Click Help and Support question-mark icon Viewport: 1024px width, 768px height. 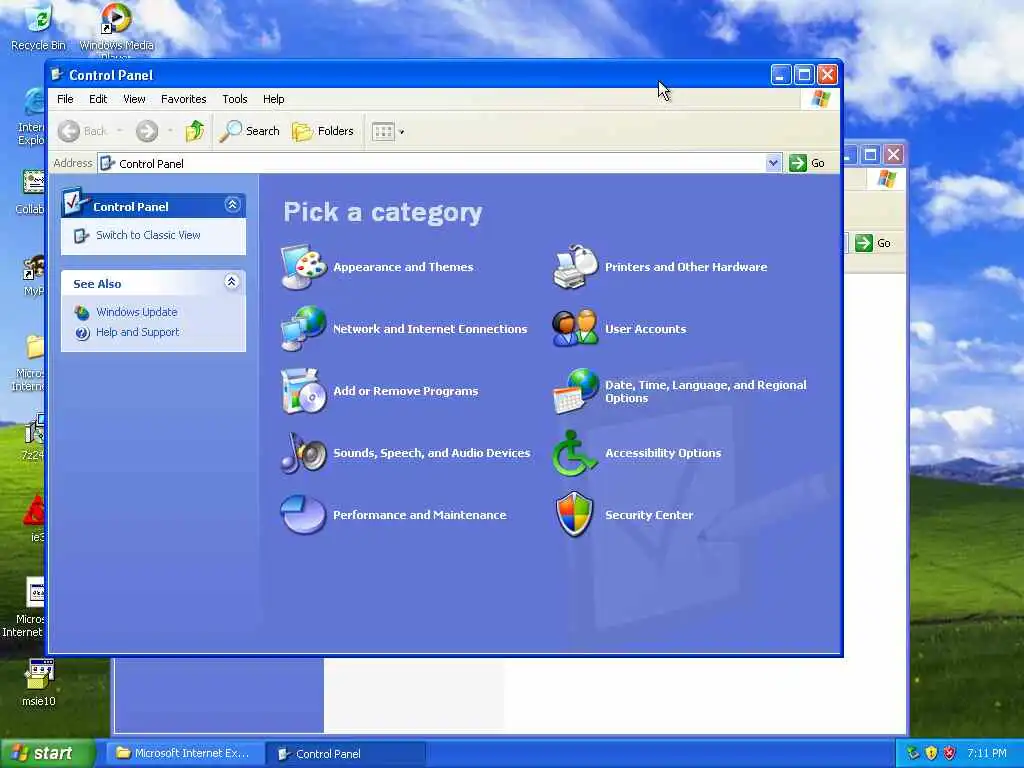[82, 333]
